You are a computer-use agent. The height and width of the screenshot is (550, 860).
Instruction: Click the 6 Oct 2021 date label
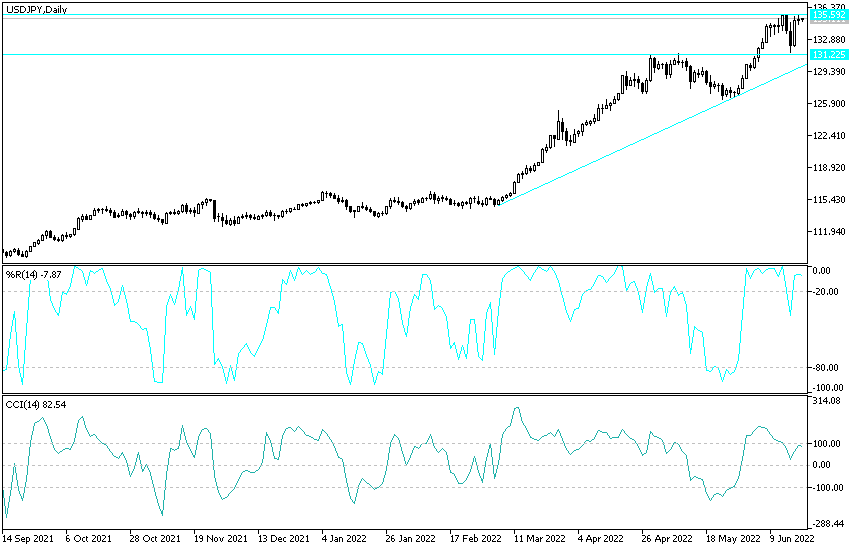coord(88,538)
